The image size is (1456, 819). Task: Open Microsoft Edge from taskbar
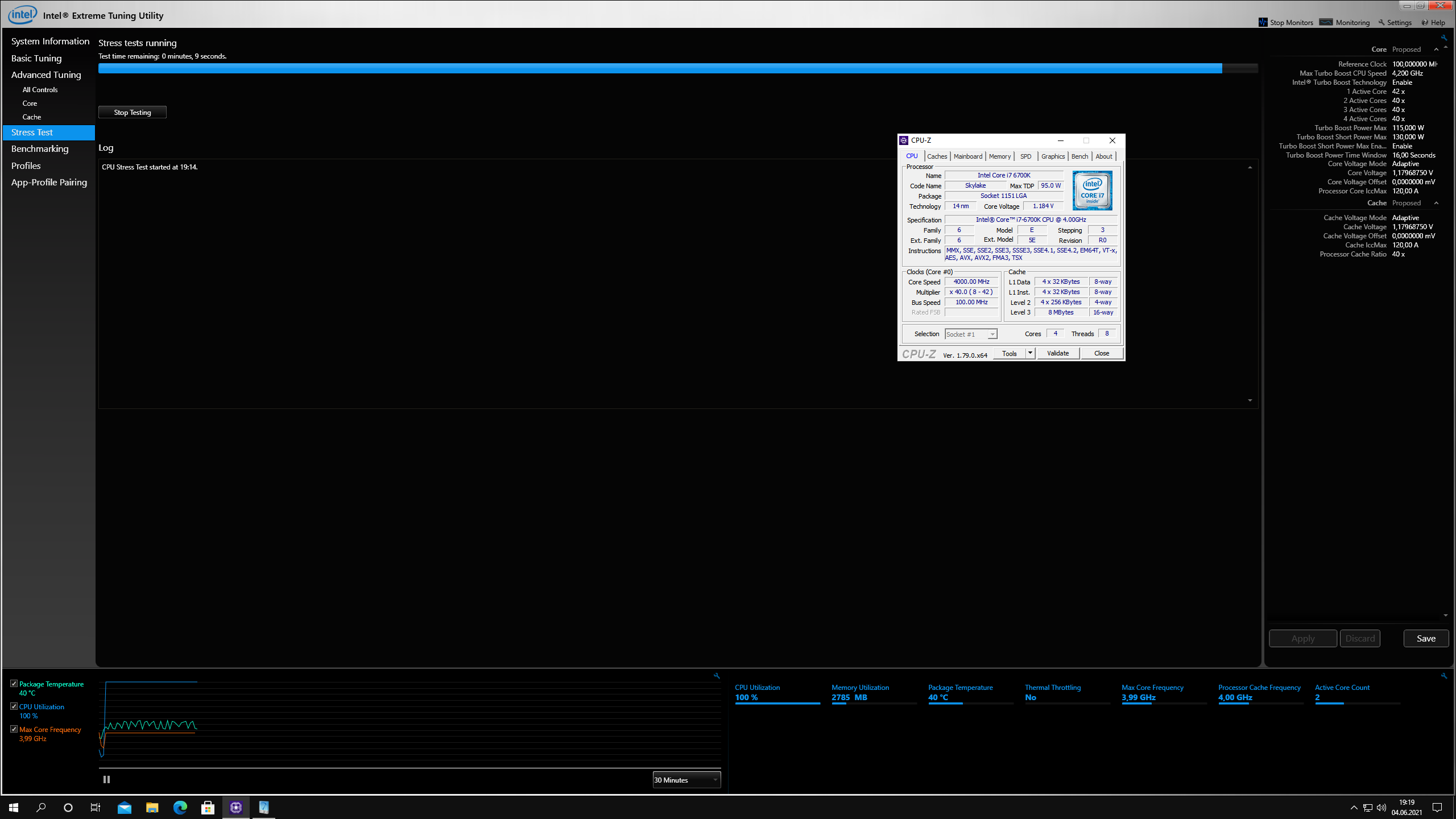point(180,807)
